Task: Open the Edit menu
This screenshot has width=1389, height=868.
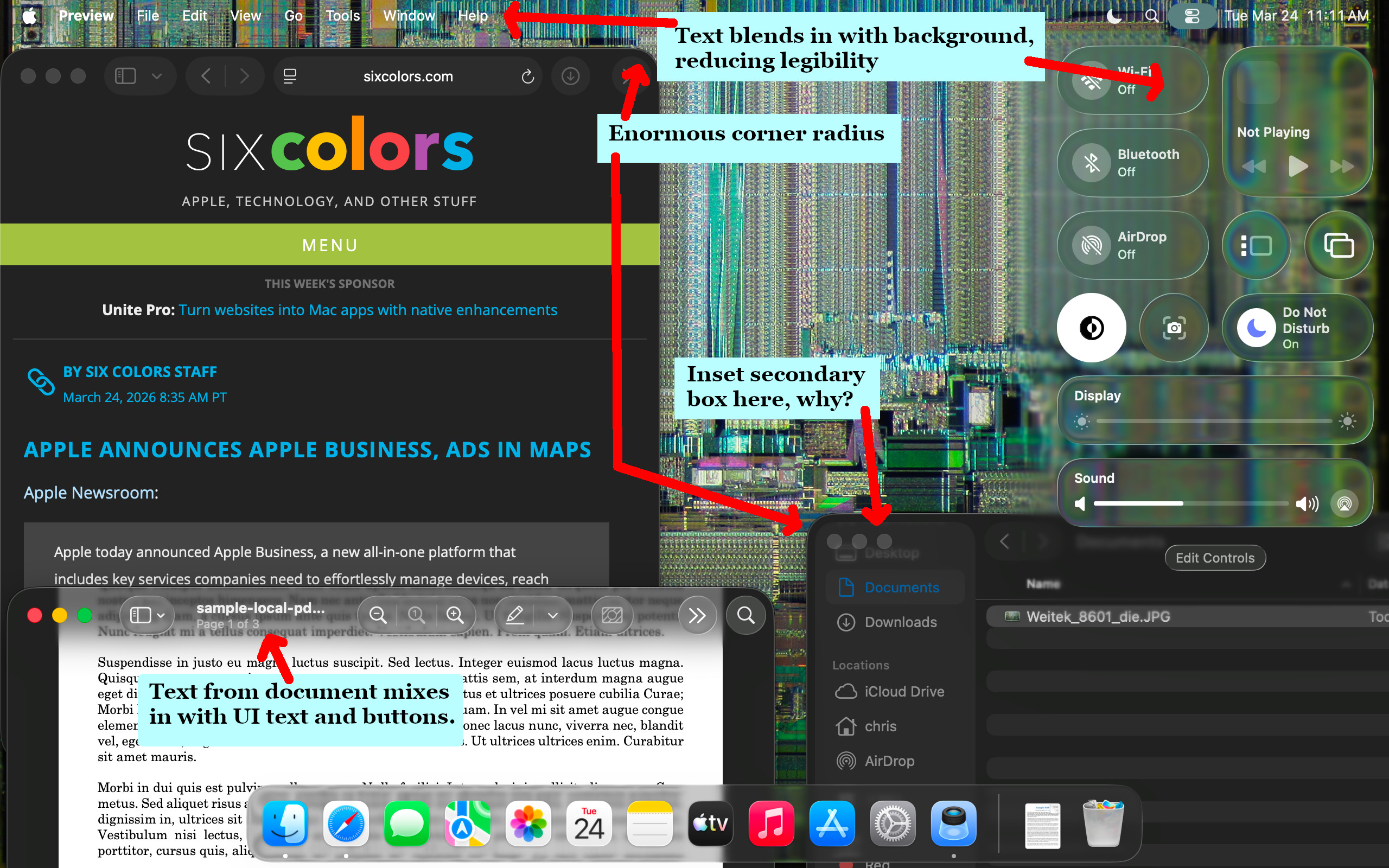Action: click(195, 16)
